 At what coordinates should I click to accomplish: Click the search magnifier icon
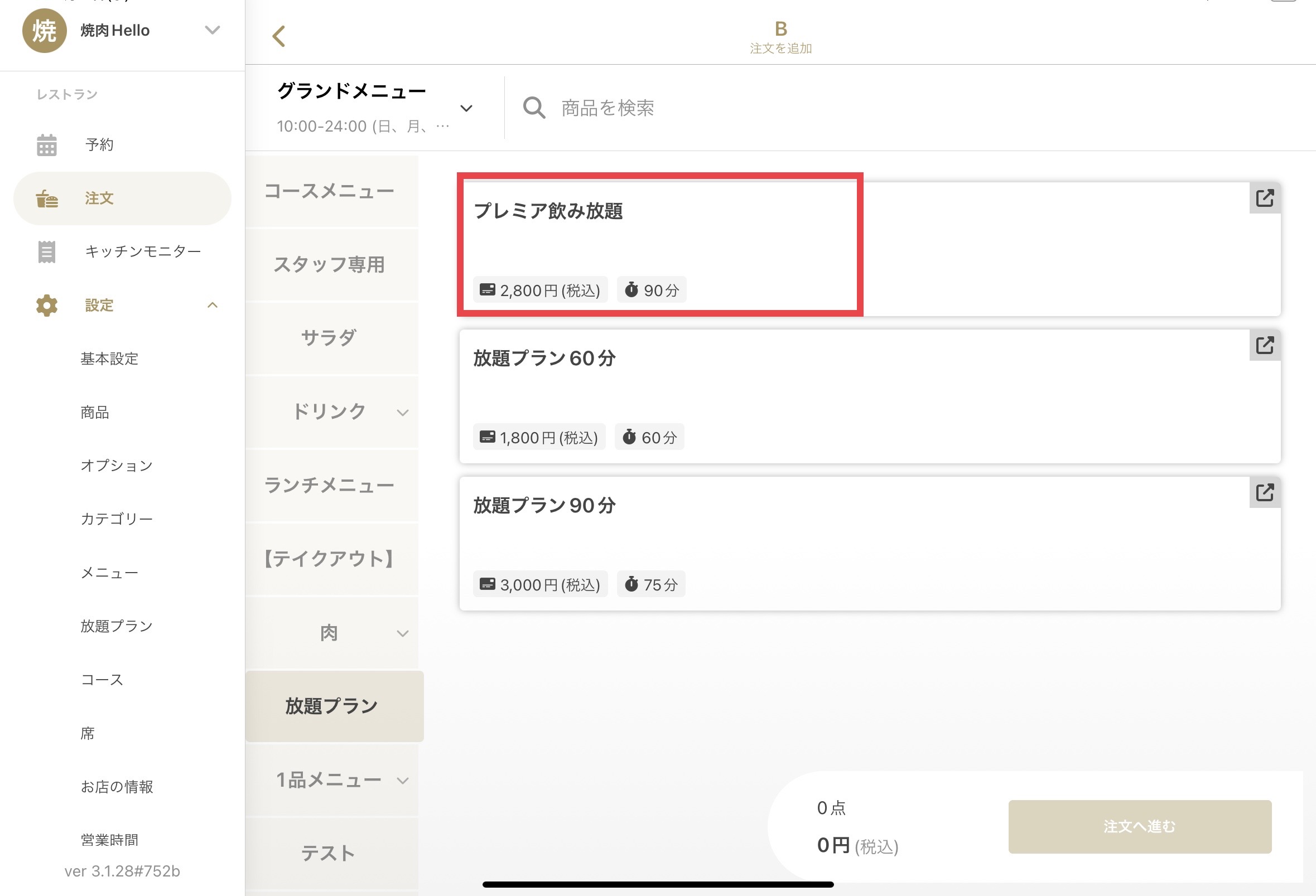point(533,108)
